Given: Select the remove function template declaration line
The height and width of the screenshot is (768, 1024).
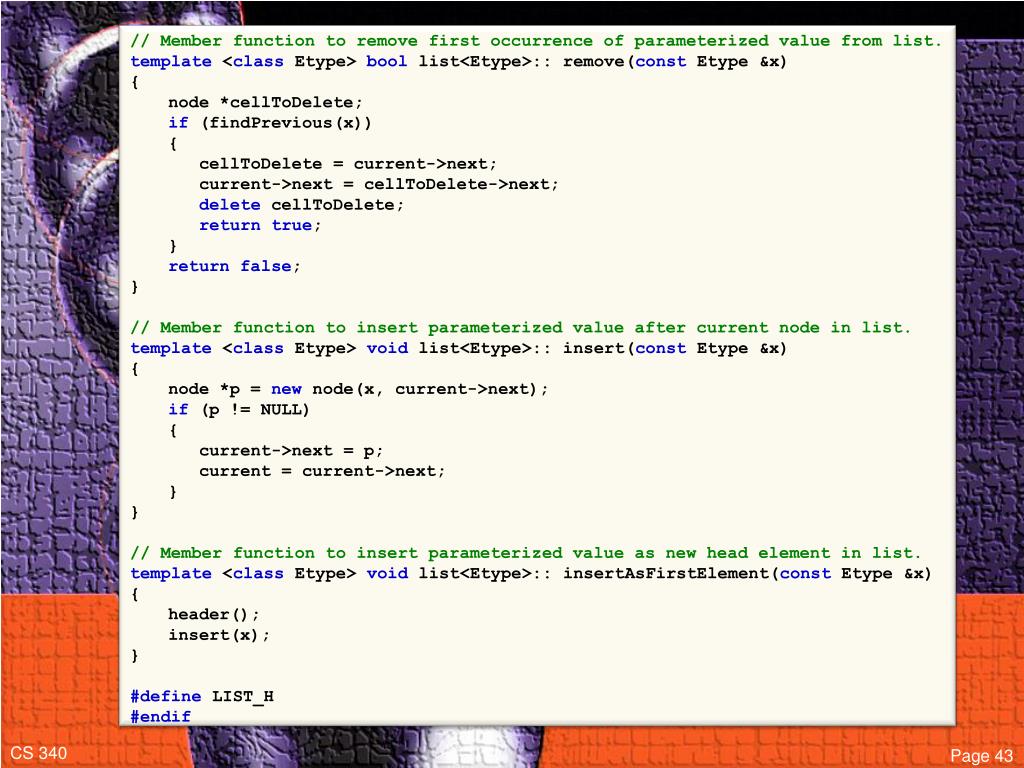Looking at the screenshot, I should [458, 62].
